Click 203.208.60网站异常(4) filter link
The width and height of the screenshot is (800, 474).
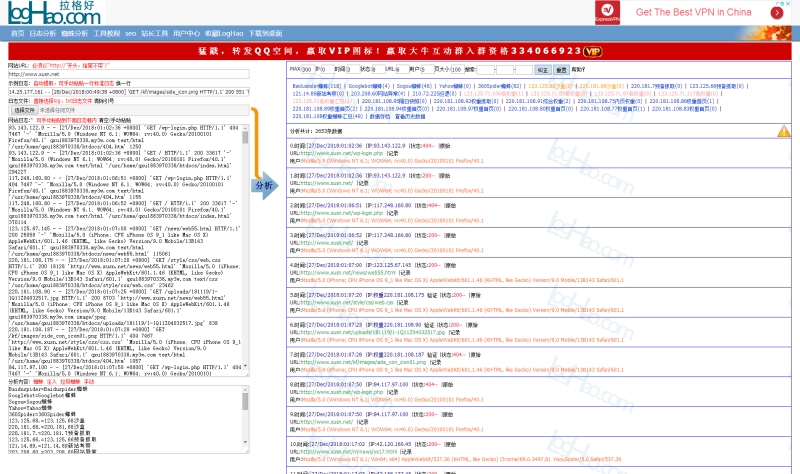(378, 94)
